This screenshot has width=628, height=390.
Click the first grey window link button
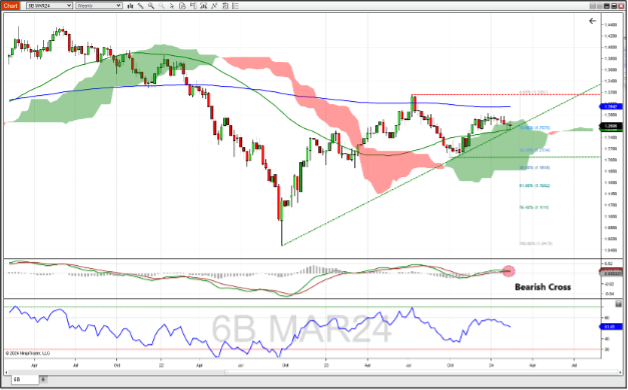tap(593, 6)
